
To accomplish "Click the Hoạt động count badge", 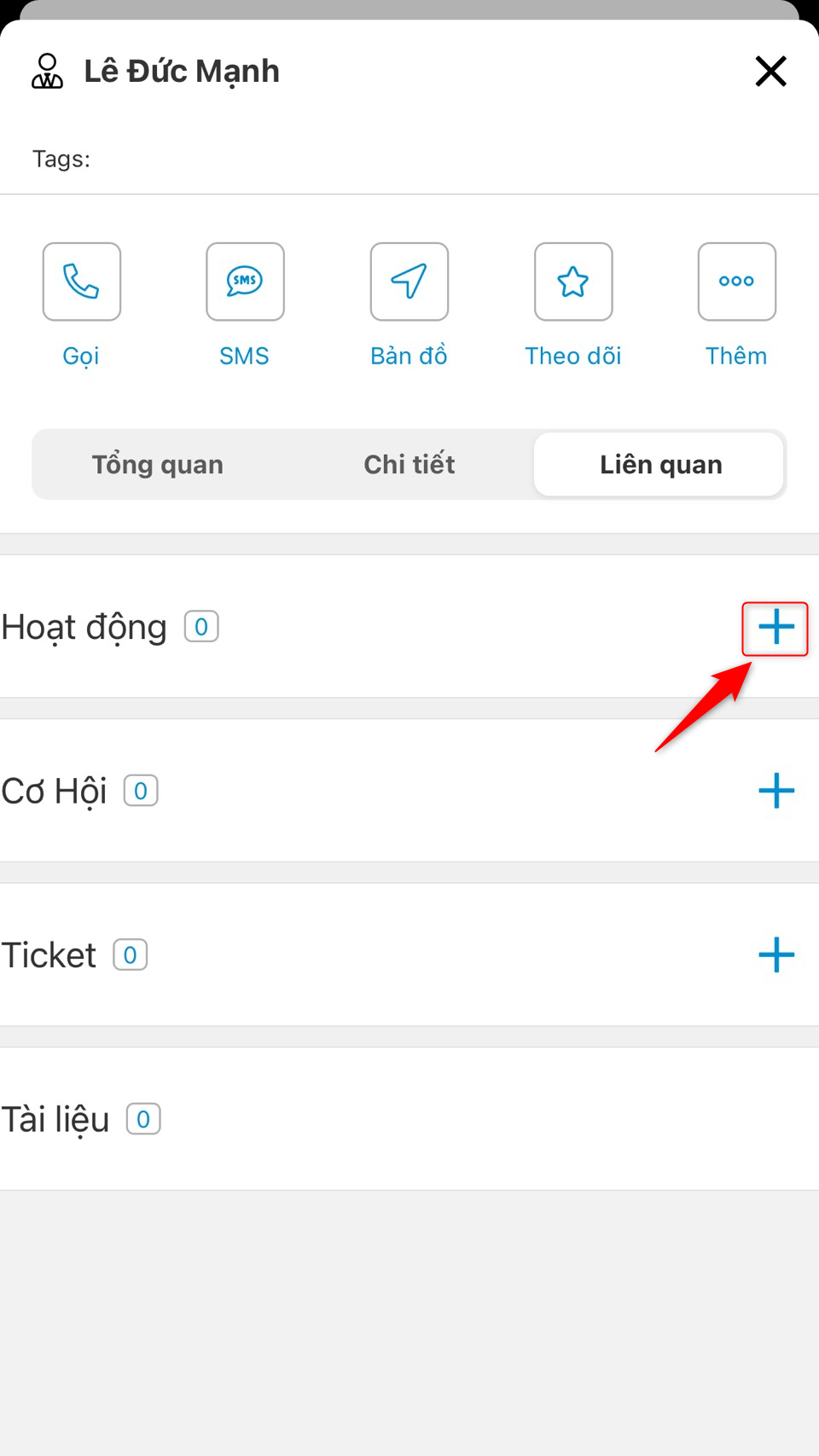I will pos(201,627).
